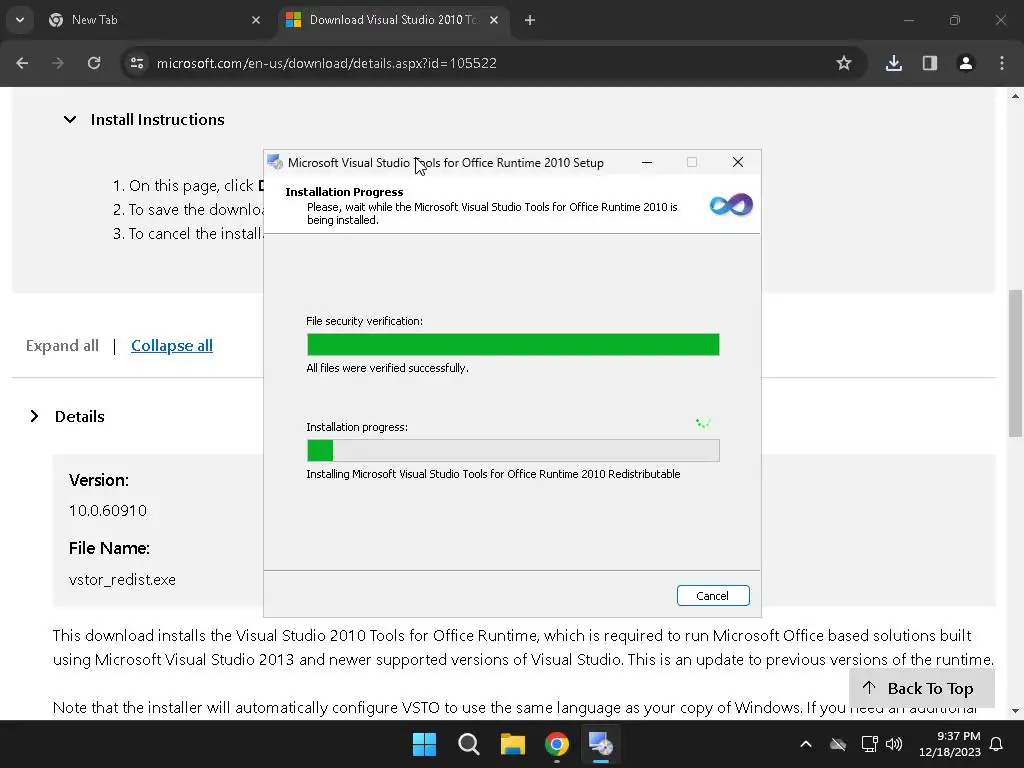This screenshot has height=768, width=1024.
Task: Show hidden system tray icons
Action: (x=806, y=744)
